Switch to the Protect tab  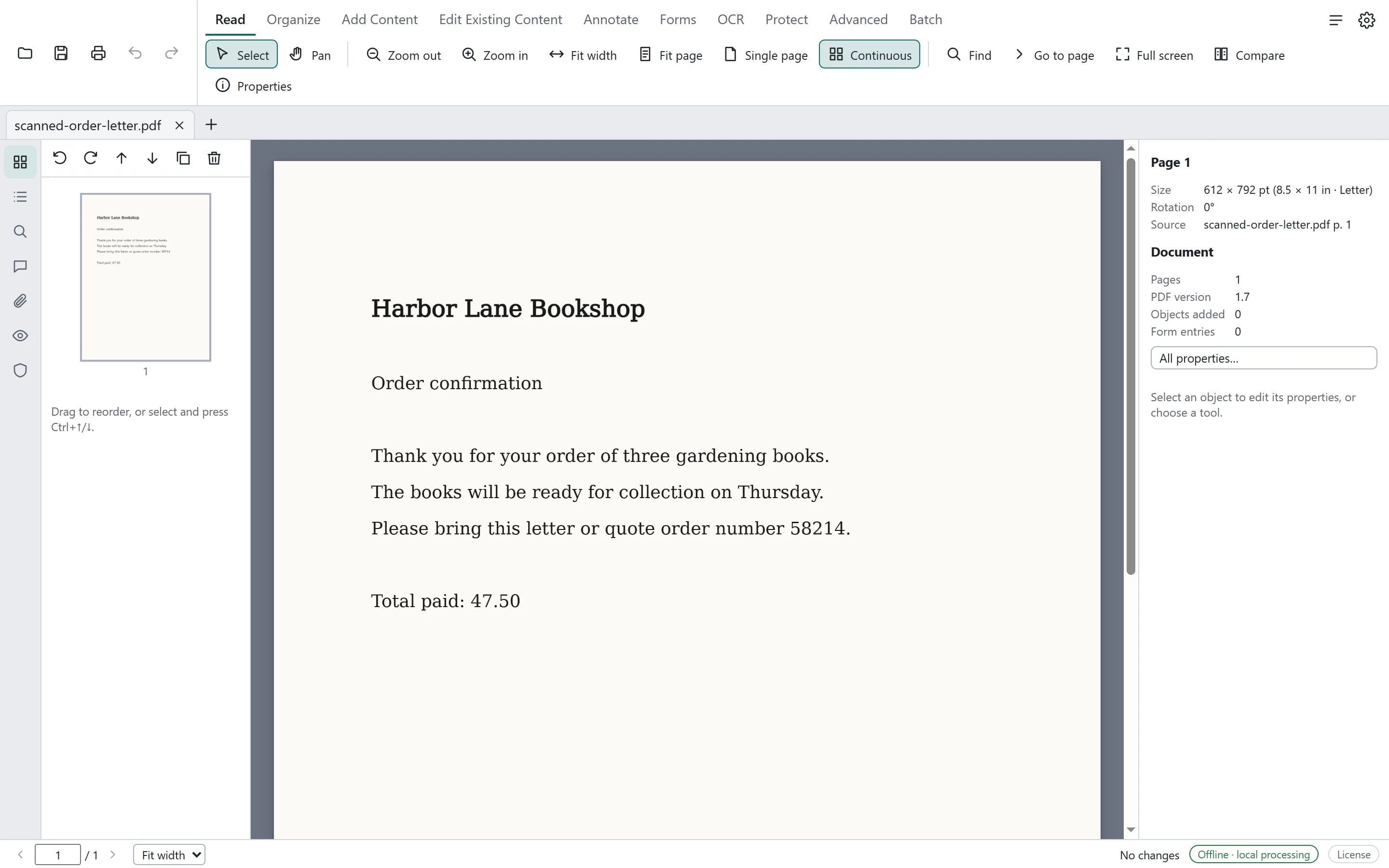786,19
